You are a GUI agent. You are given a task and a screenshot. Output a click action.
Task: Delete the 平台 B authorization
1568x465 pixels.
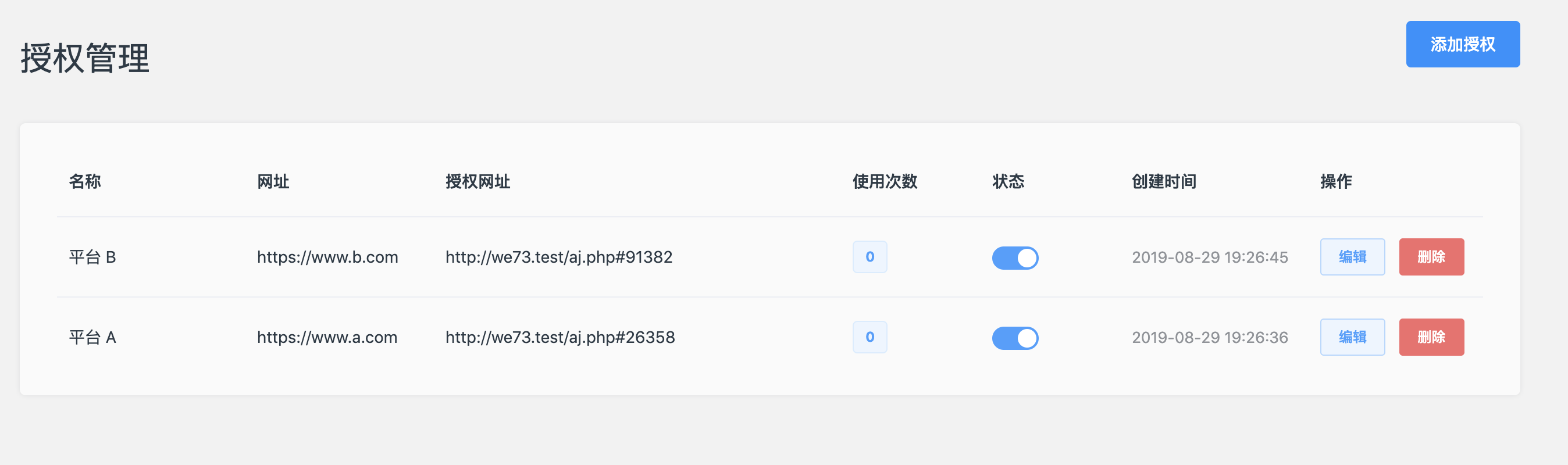1431,257
